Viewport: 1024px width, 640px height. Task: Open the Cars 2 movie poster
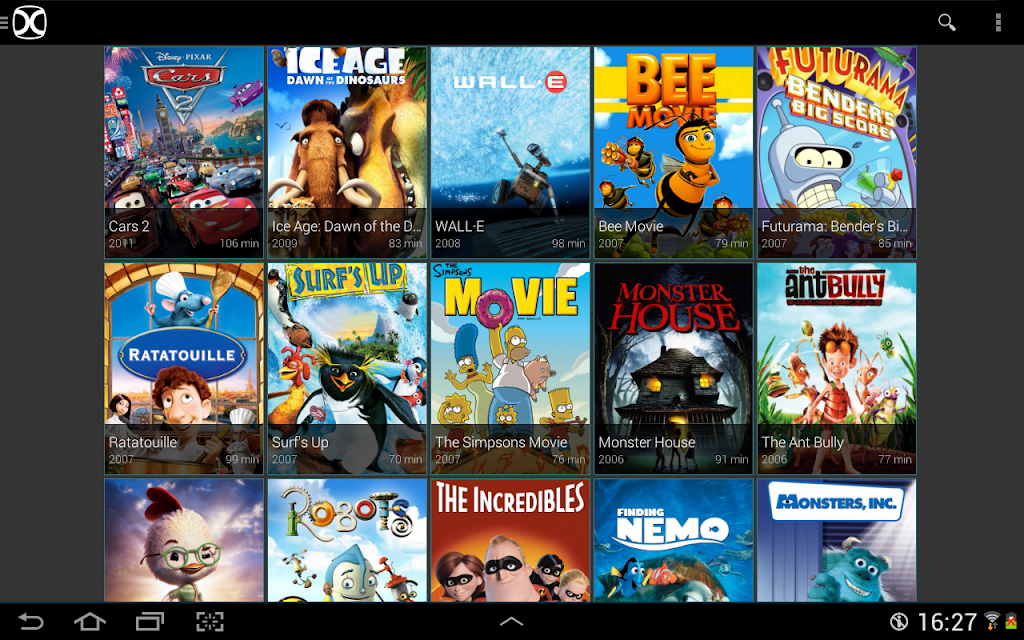click(x=184, y=152)
